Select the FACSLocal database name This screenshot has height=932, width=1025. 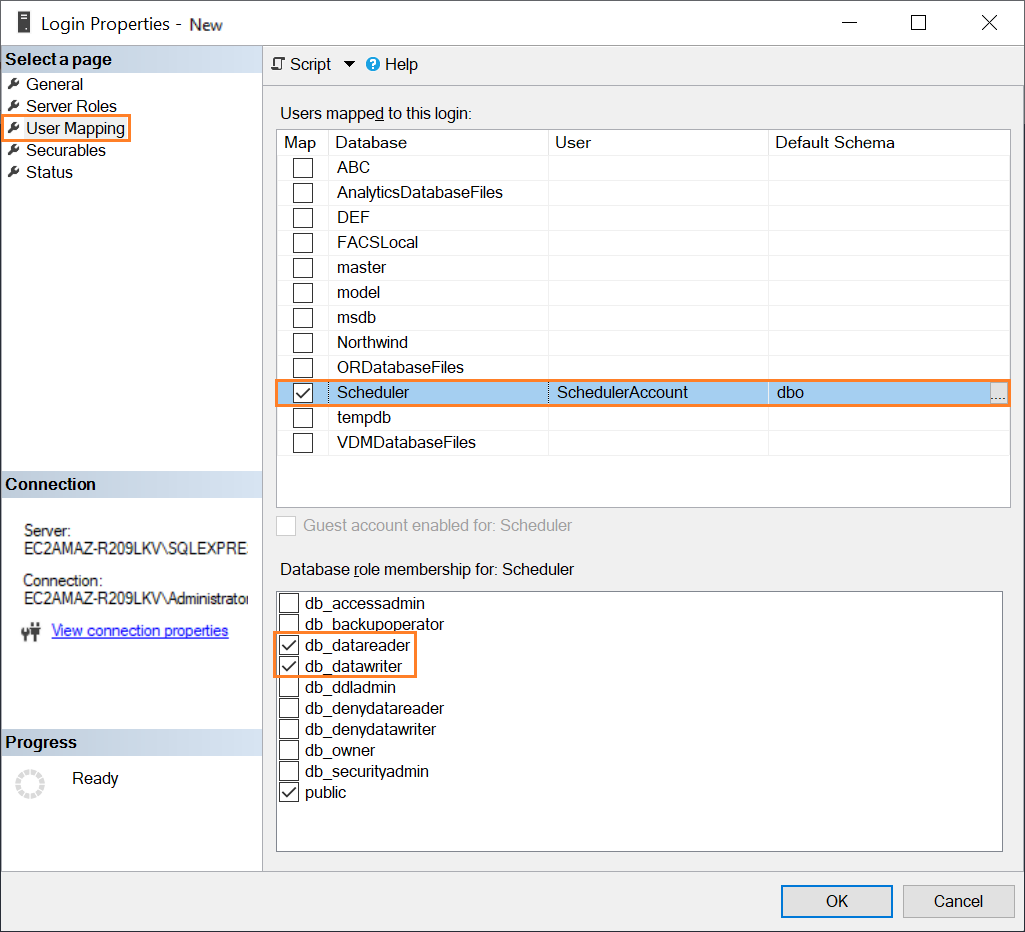click(377, 242)
